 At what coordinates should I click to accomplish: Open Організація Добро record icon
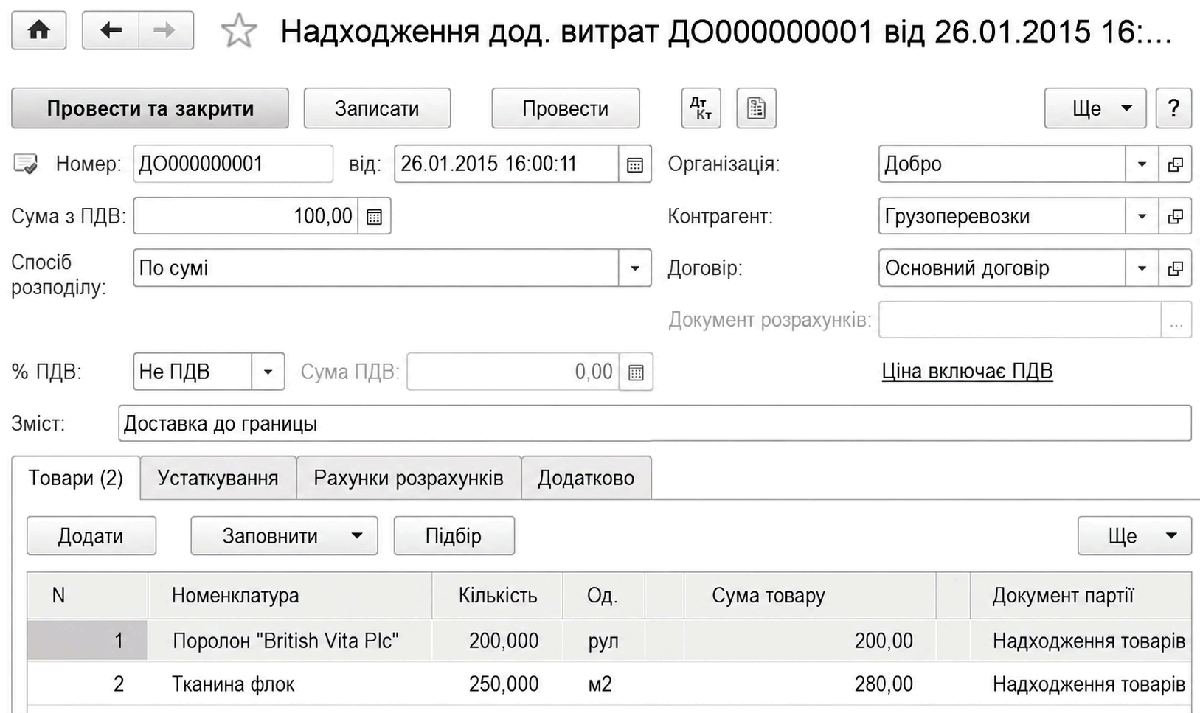[x=1175, y=165]
